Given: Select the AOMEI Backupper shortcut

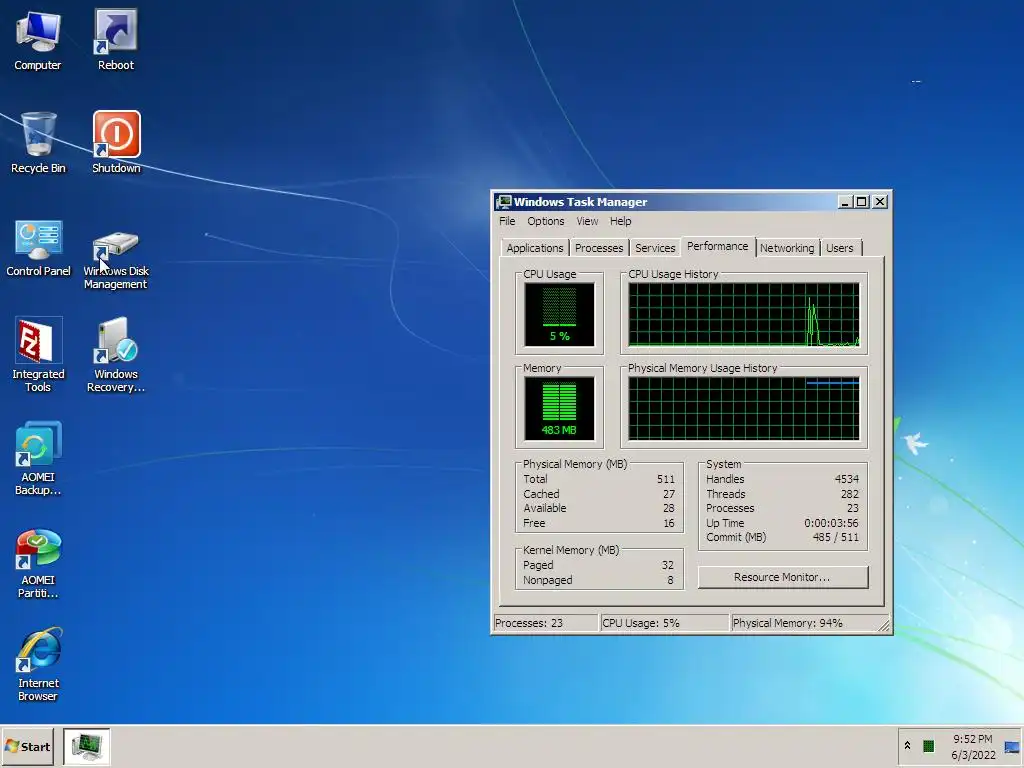Looking at the screenshot, I should coord(38,458).
